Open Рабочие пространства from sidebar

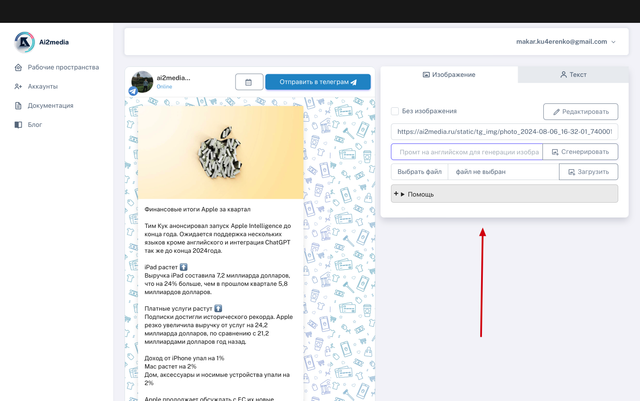[x=62, y=67]
